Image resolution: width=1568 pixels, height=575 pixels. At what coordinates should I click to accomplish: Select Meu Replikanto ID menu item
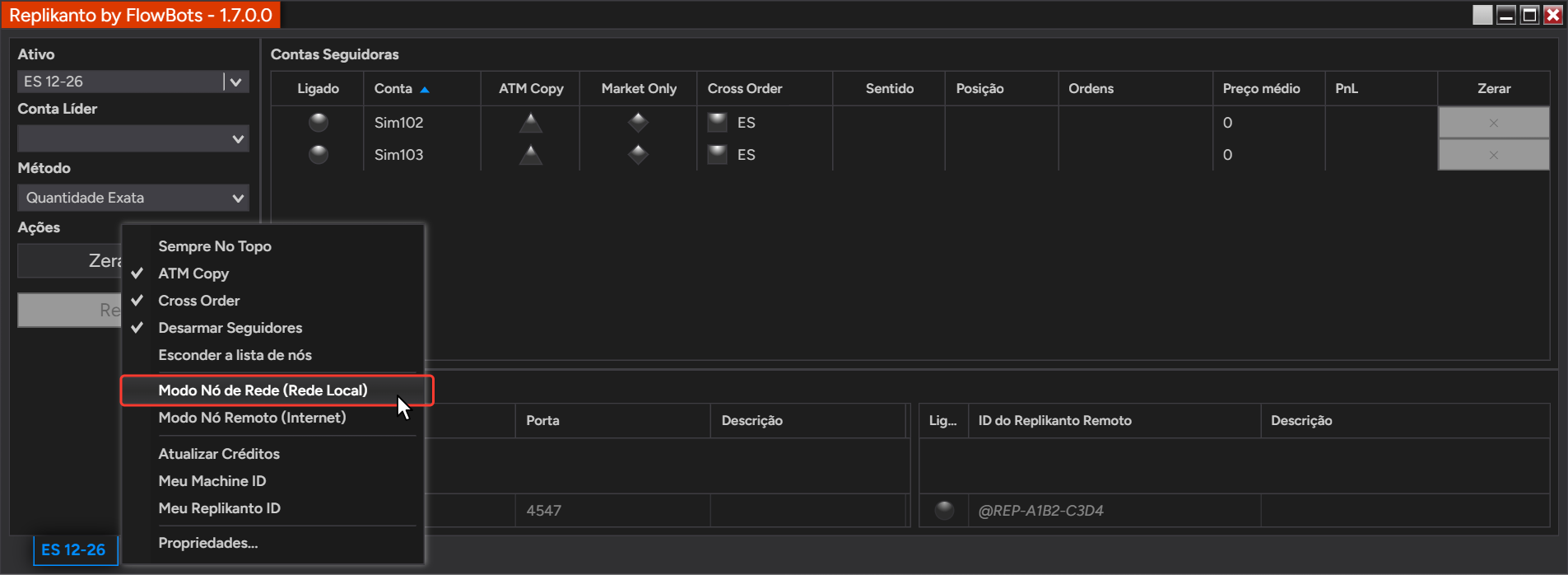coord(272,508)
